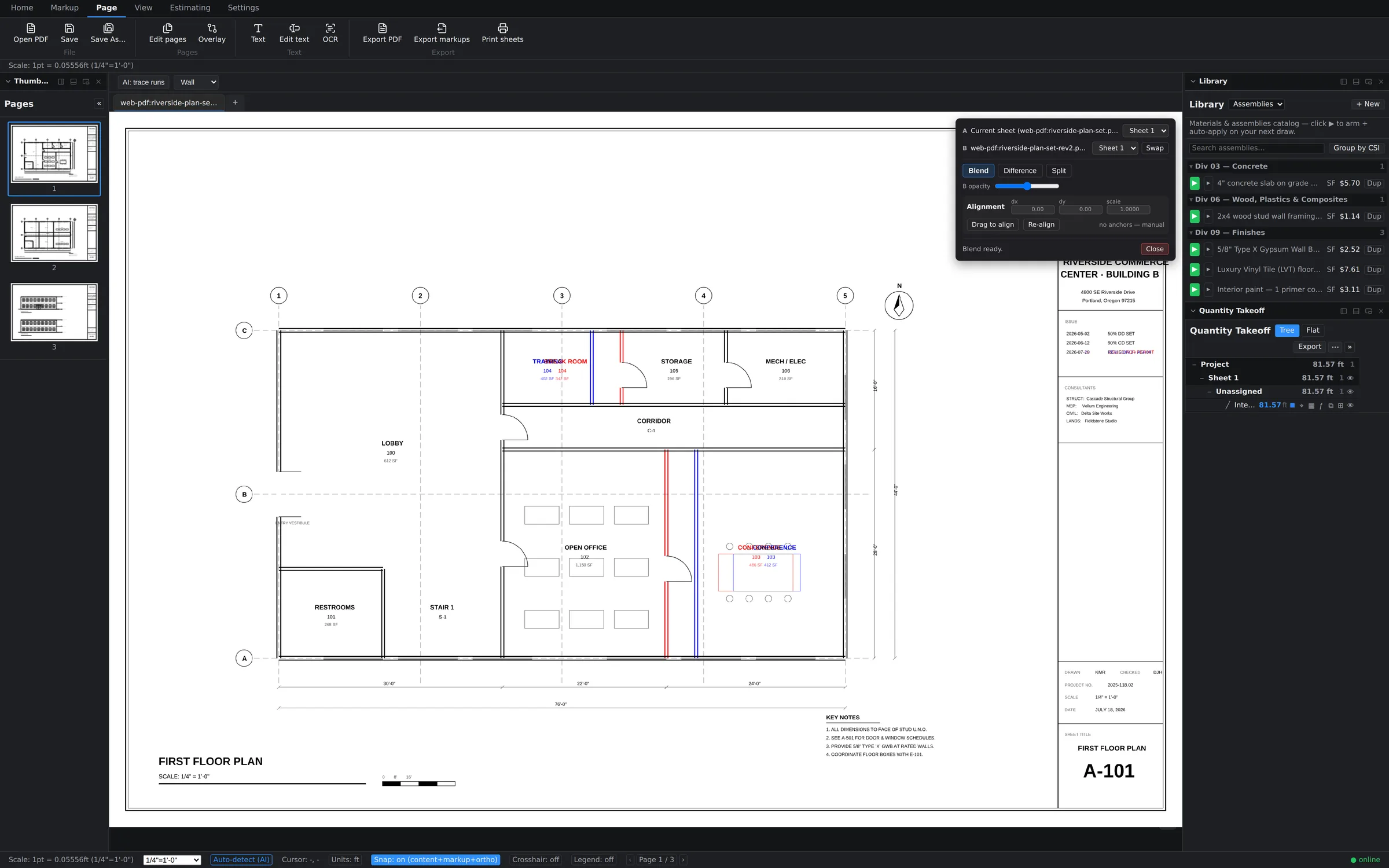Dock Thumbnails panel to the bottom icon

pyautogui.click(x=74, y=82)
